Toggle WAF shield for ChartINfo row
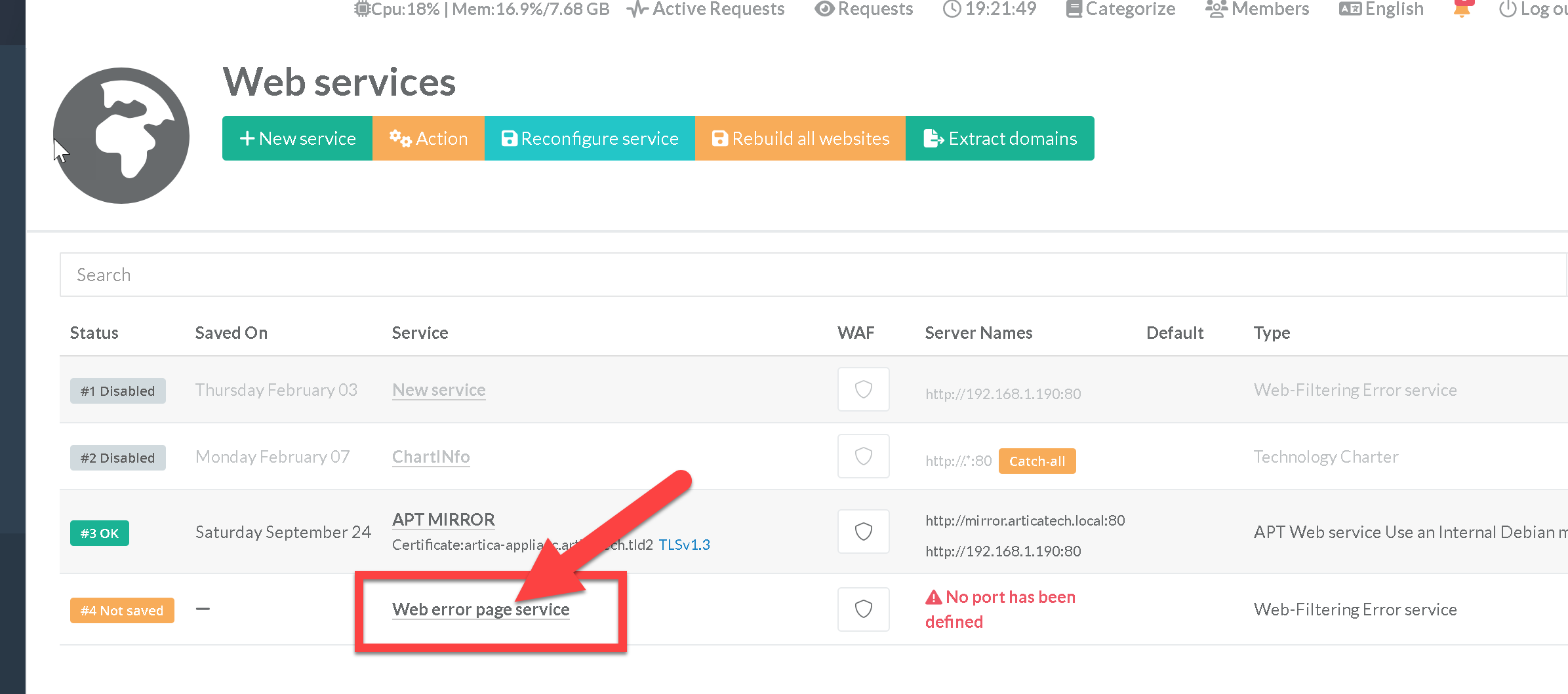Screen dimensions: 1568x694 pos(863,456)
